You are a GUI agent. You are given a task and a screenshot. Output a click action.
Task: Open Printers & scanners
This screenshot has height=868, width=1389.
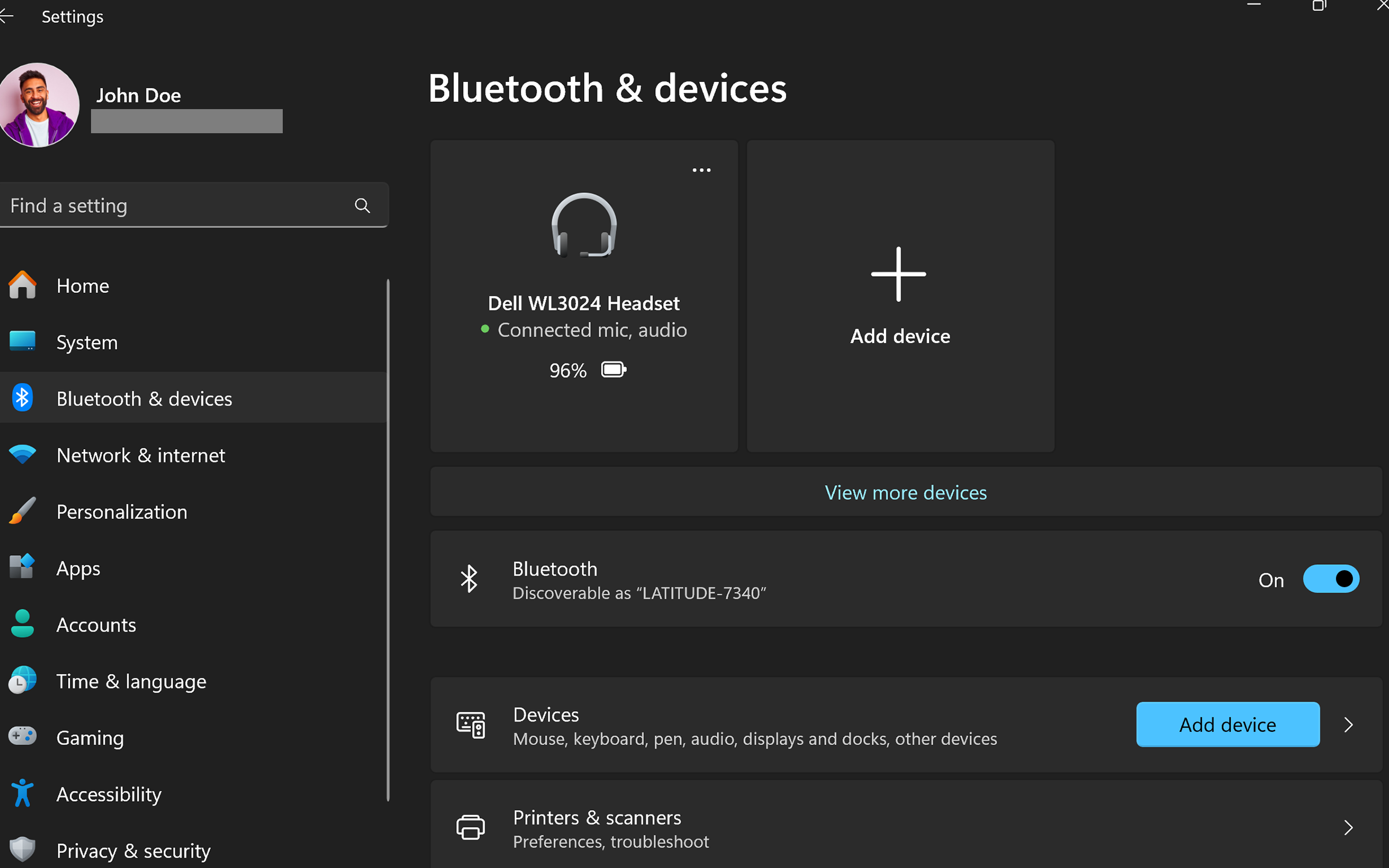[x=906, y=825]
